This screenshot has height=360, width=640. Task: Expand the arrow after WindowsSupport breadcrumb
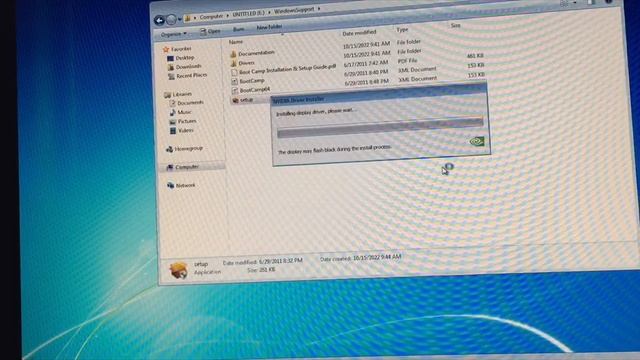[319, 9]
